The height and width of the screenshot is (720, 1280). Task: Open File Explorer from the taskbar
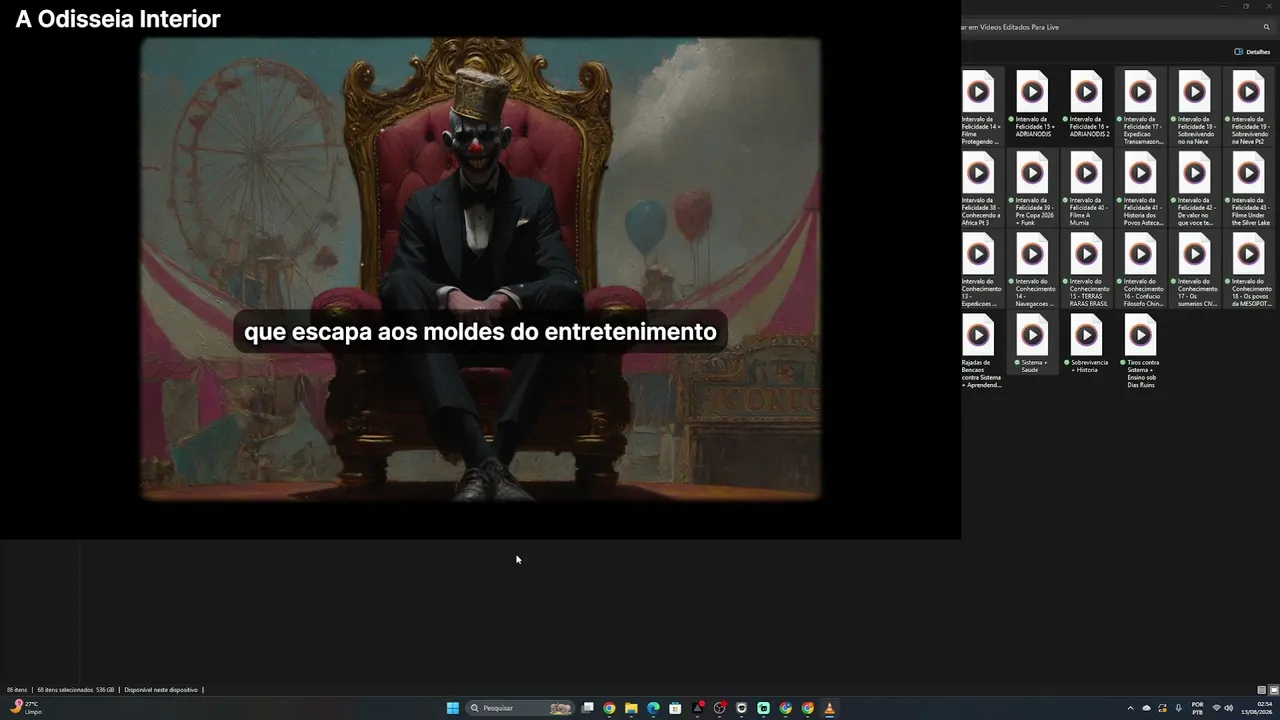point(631,708)
